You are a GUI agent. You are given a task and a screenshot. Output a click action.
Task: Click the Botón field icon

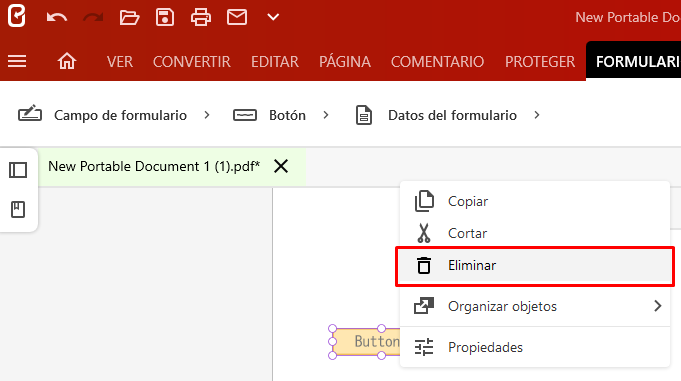pos(245,115)
